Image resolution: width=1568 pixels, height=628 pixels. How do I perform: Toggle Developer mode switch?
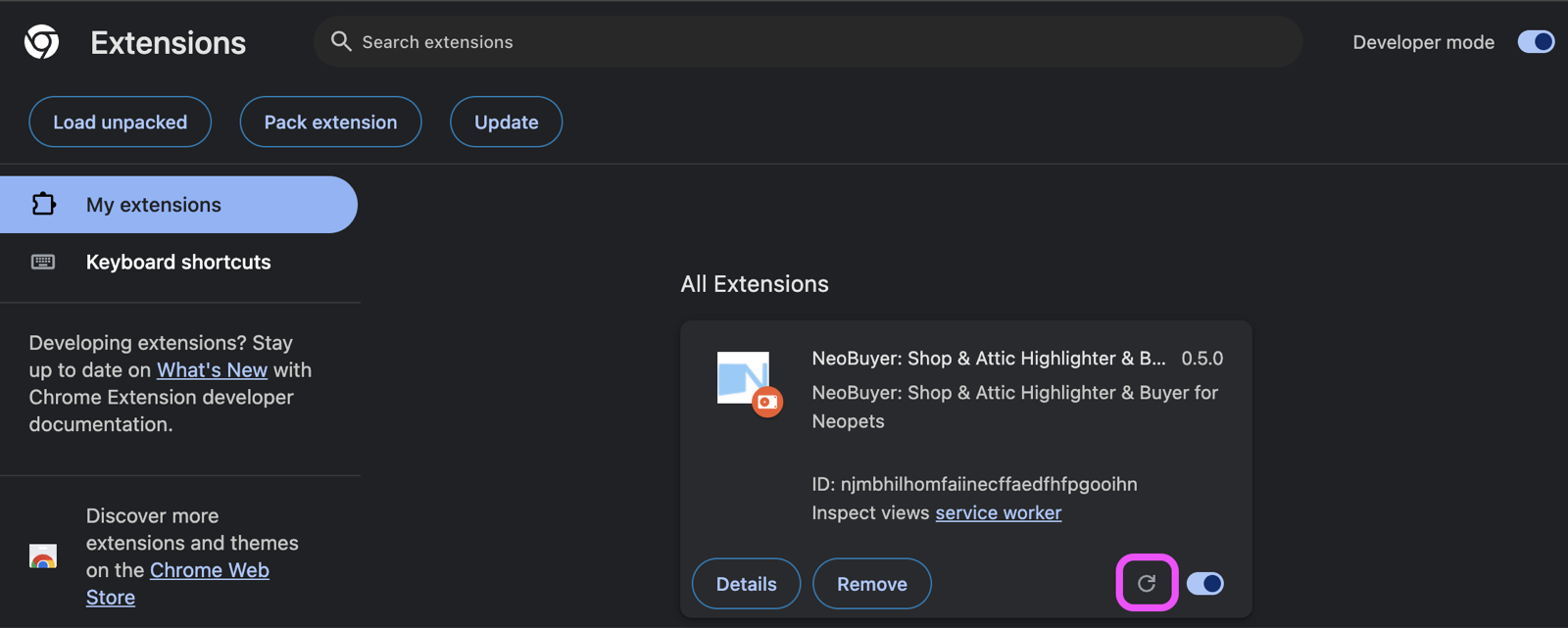click(x=1536, y=42)
